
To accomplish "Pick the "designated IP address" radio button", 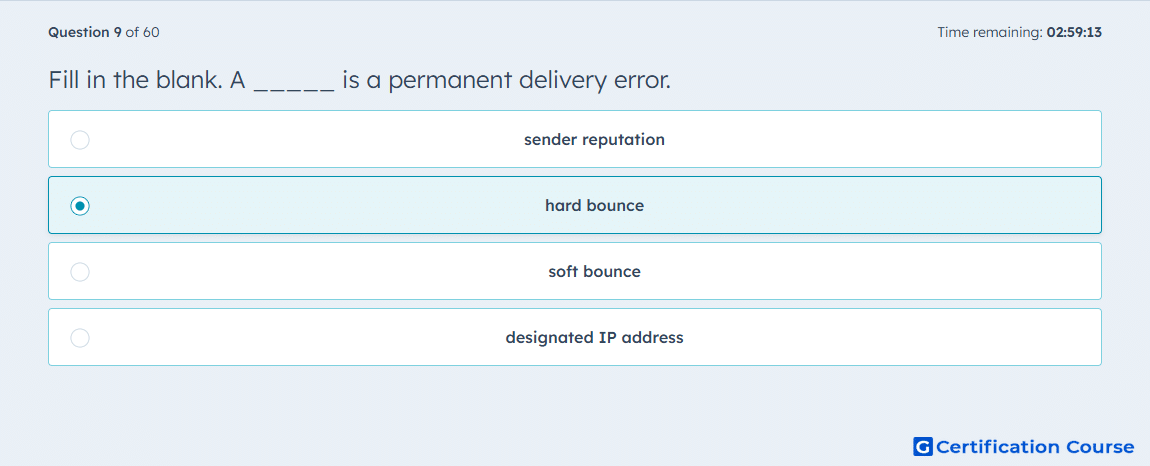I will point(80,338).
